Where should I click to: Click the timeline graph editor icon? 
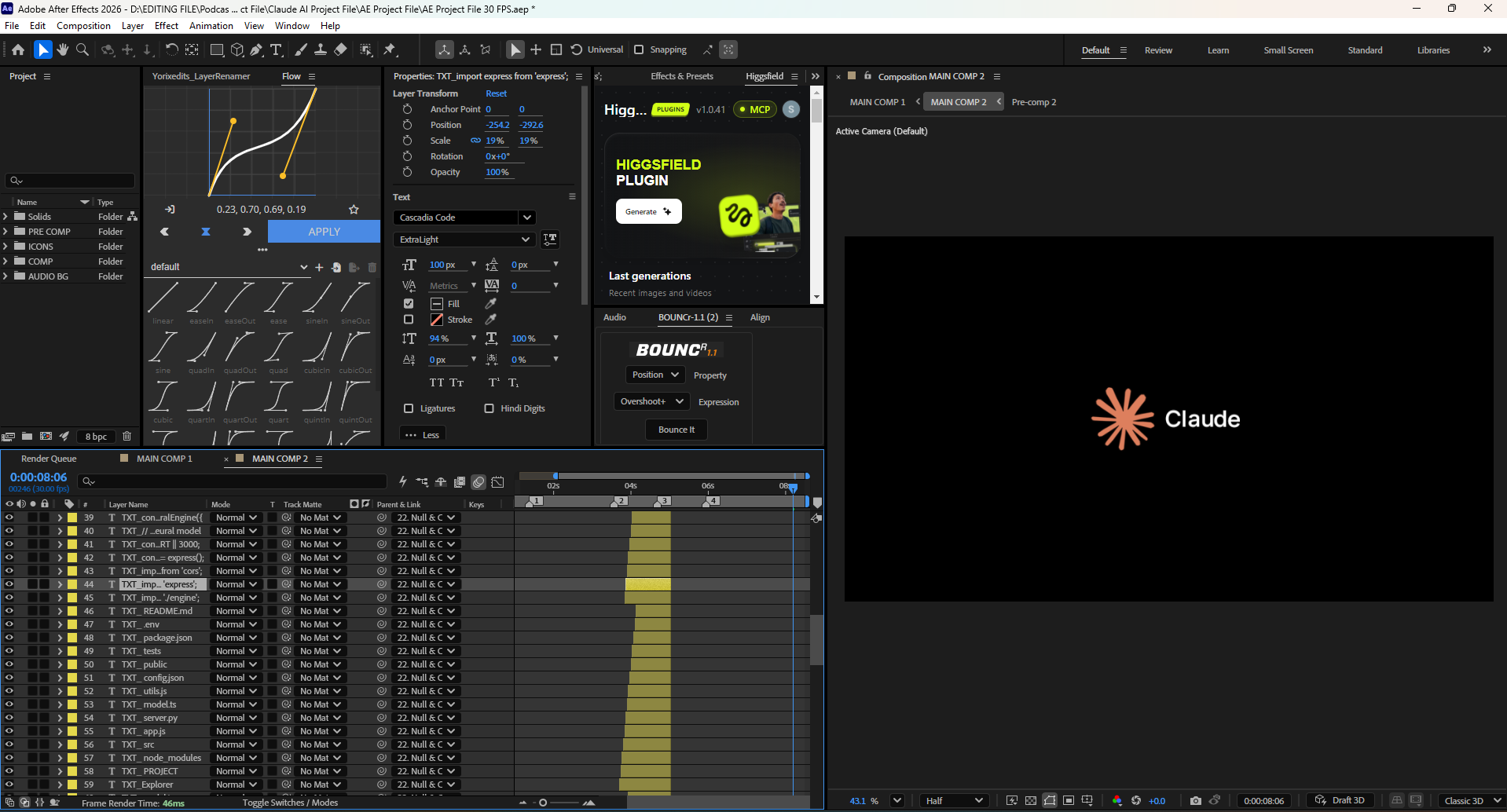497,482
